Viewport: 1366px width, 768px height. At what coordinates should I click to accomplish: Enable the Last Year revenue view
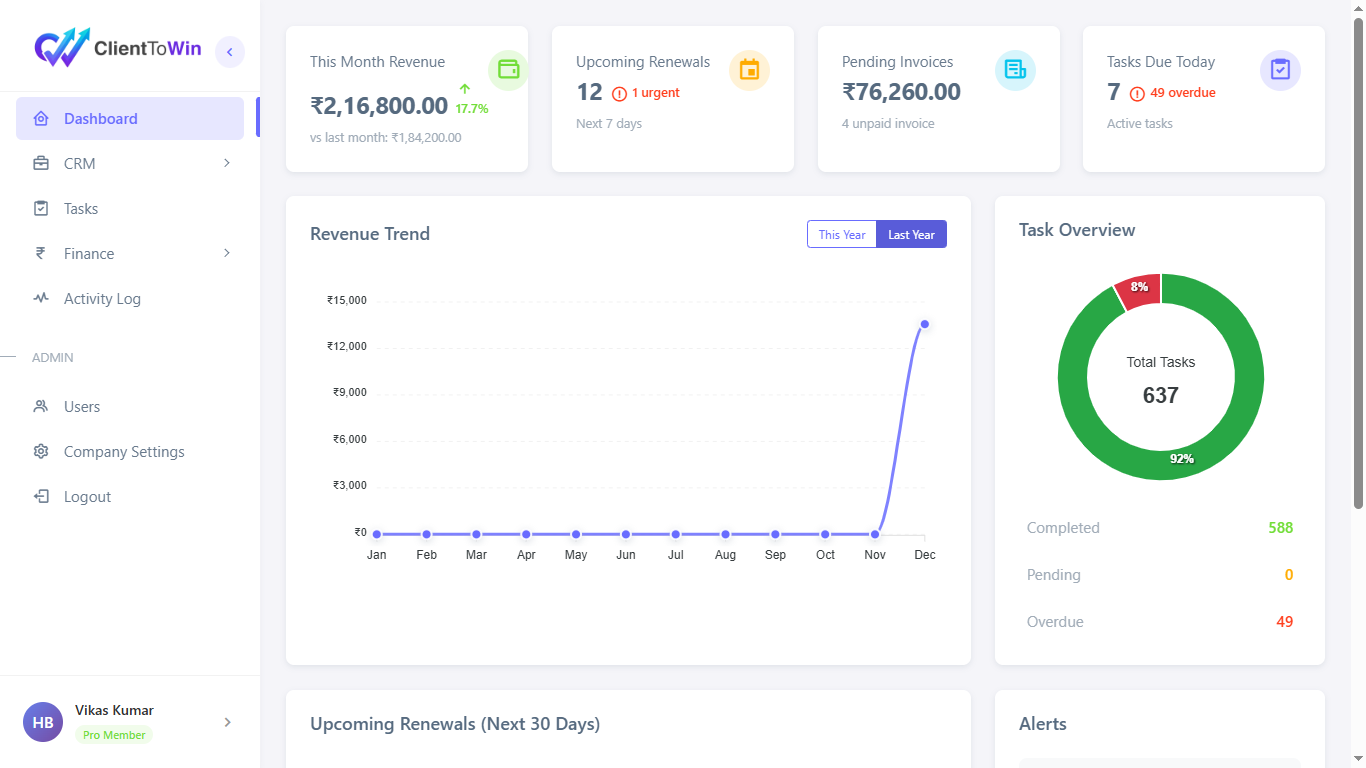pos(910,234)
